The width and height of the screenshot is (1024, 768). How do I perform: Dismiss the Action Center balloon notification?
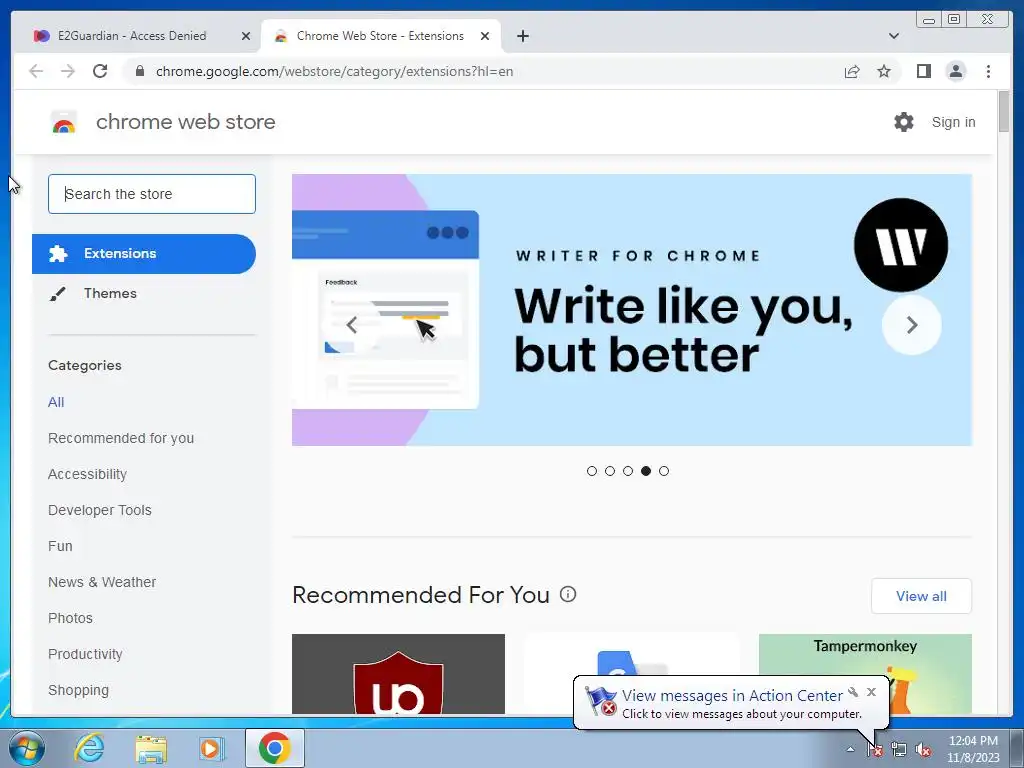click(871, 692)
